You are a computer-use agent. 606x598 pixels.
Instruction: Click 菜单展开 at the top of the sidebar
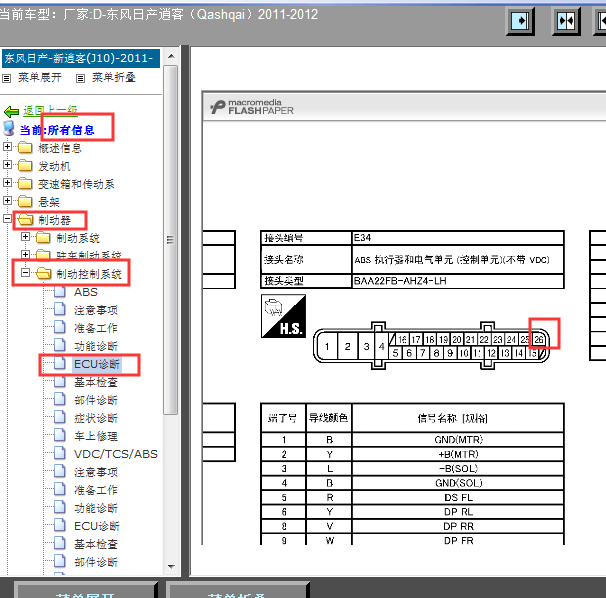39,77
